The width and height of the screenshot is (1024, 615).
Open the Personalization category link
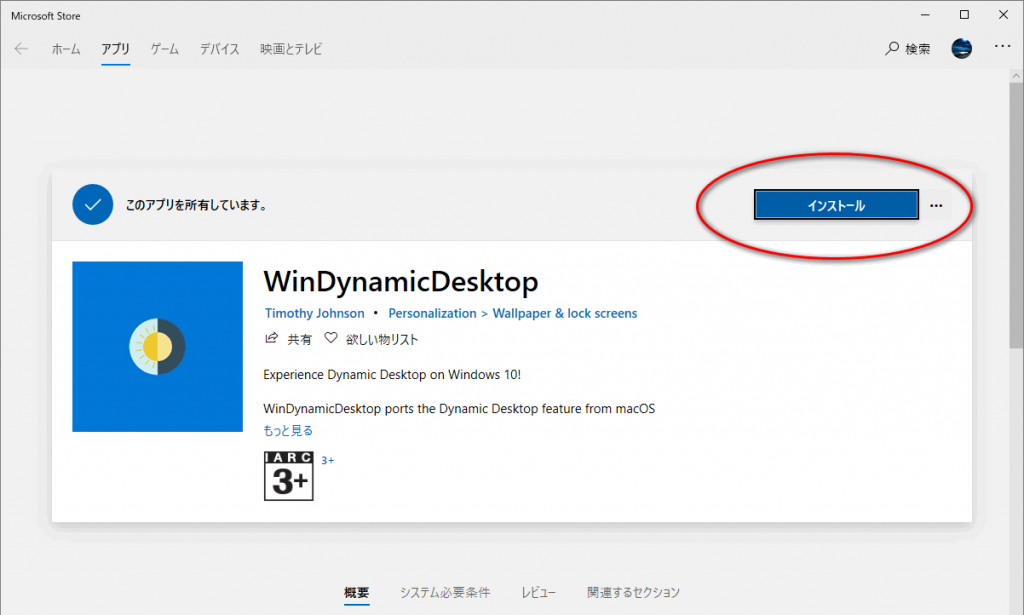432,313
